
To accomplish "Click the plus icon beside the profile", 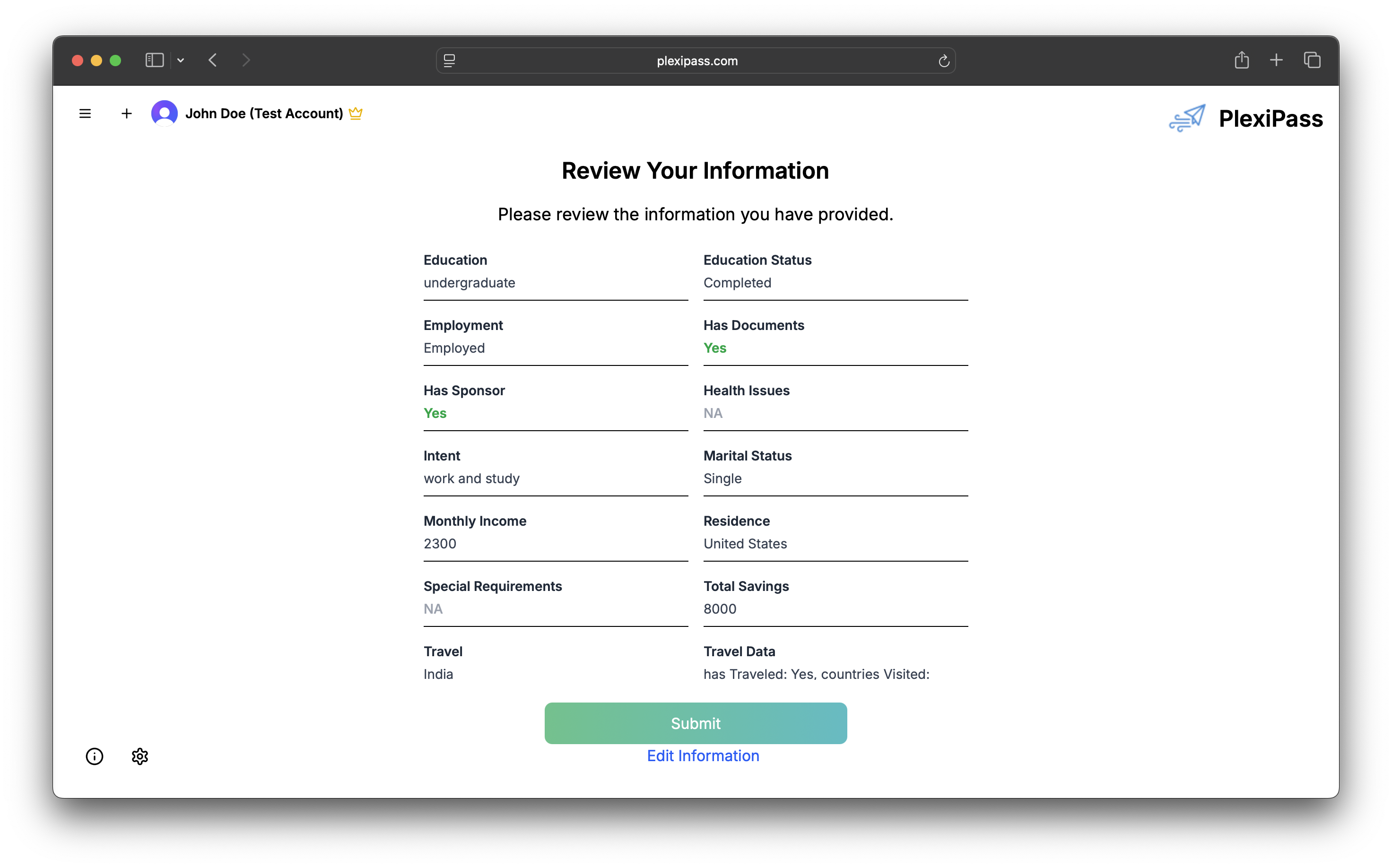I will (x=127, y=113).
